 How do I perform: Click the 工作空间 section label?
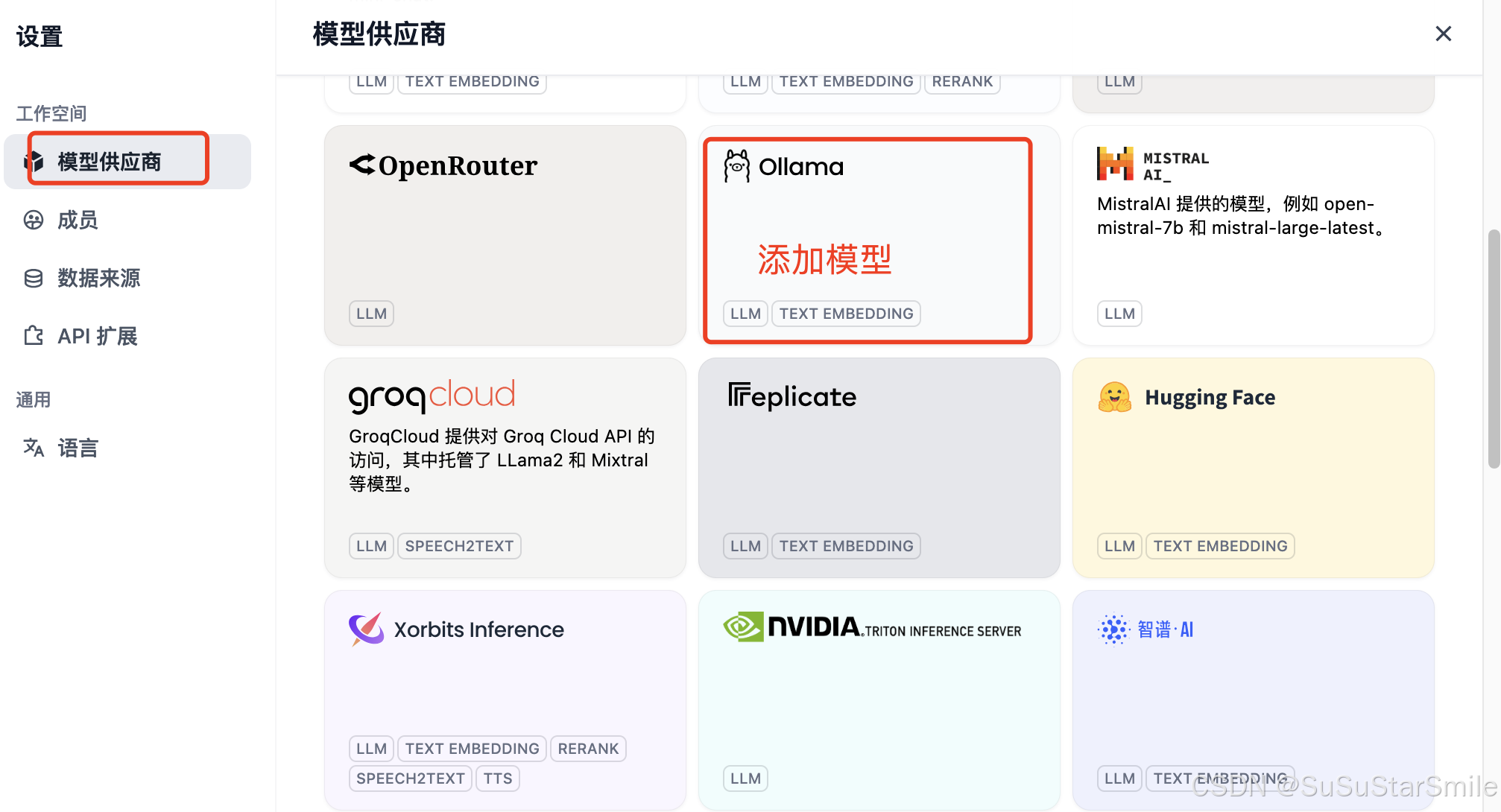[51, 114]
